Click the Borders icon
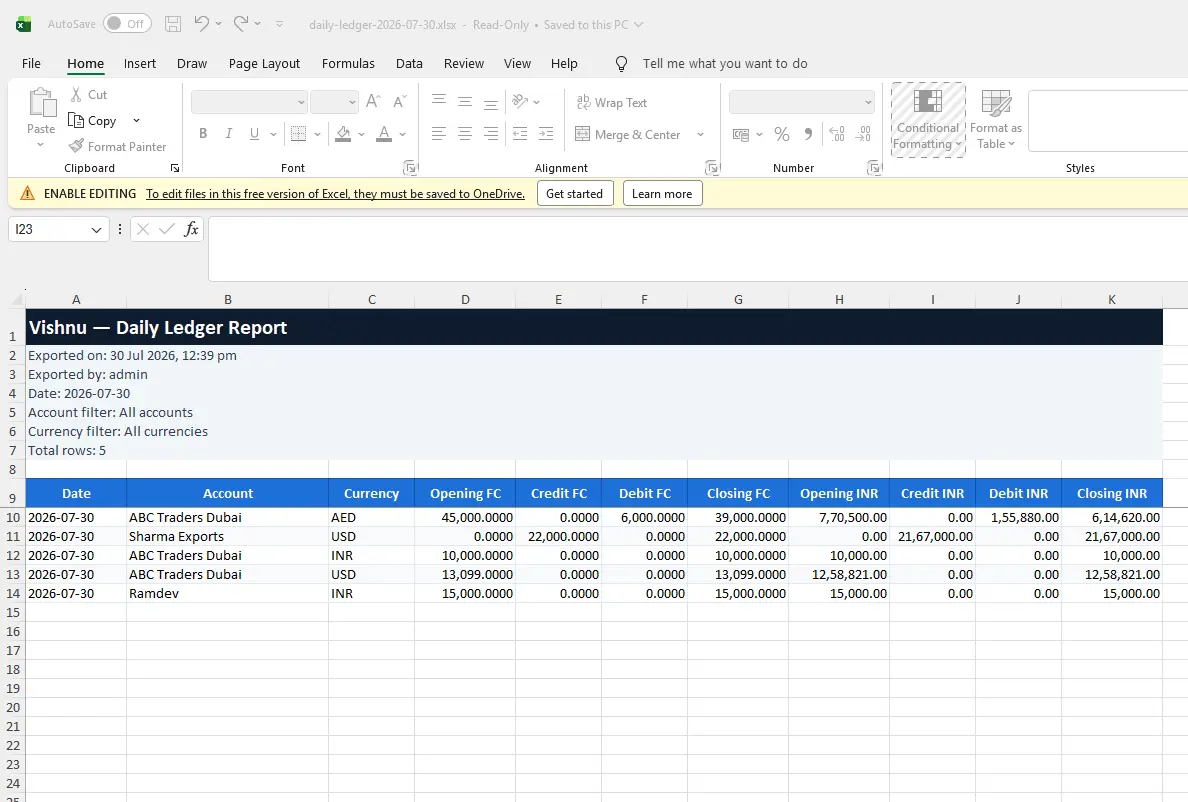The image size is (1188, 802). 299,134
